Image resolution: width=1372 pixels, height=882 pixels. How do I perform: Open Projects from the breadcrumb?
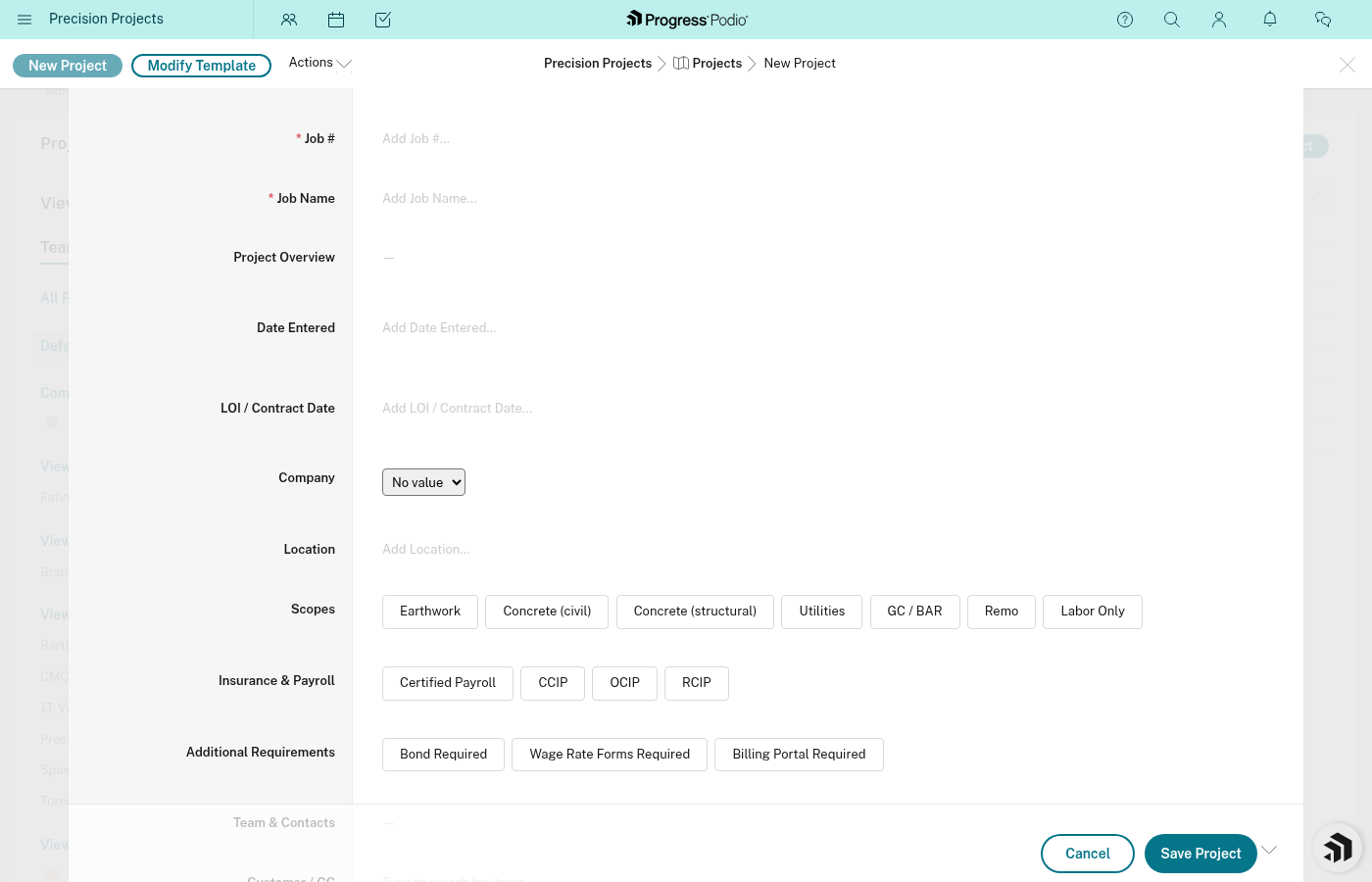pyautogui.click(x=716, y=63)
